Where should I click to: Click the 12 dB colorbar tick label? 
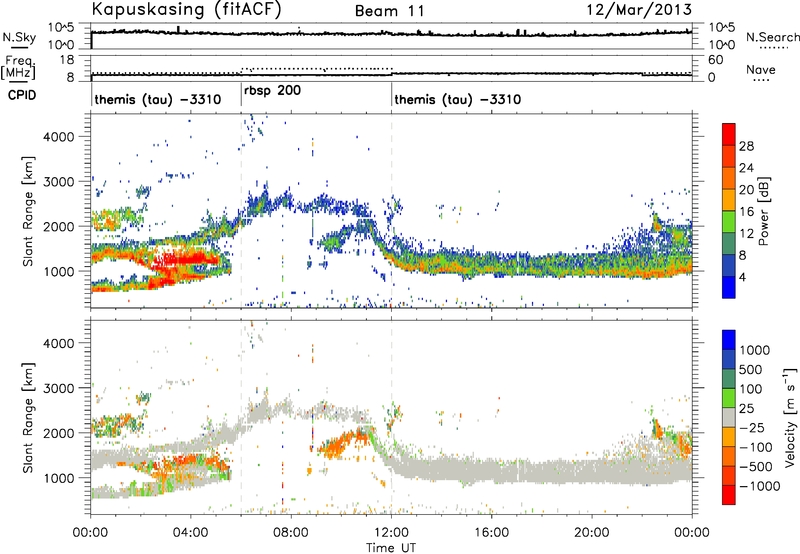(x=746, y=234)
